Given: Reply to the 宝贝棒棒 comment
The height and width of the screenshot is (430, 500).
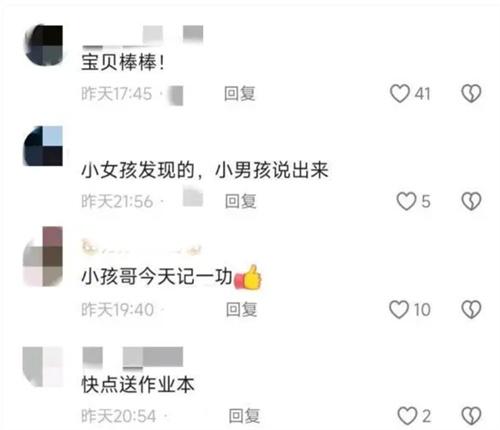Looking at the screenshot, I should coord(240,94).
